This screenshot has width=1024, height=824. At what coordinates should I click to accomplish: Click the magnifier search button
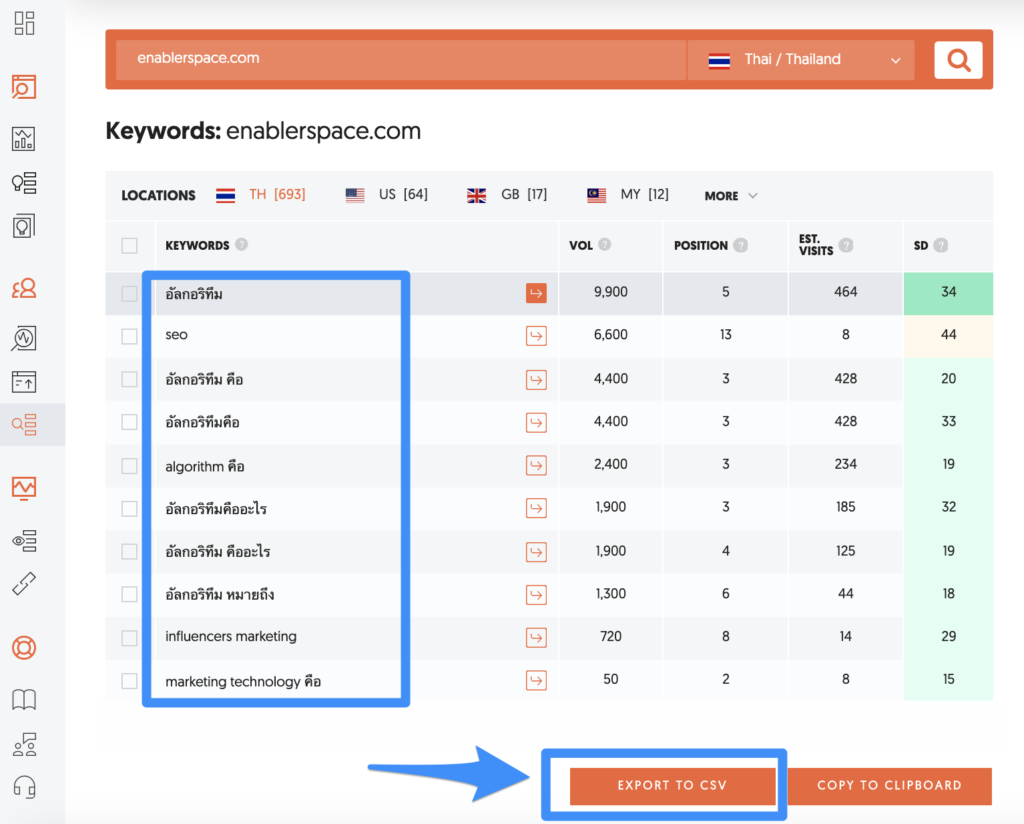(x=958, y=60)
